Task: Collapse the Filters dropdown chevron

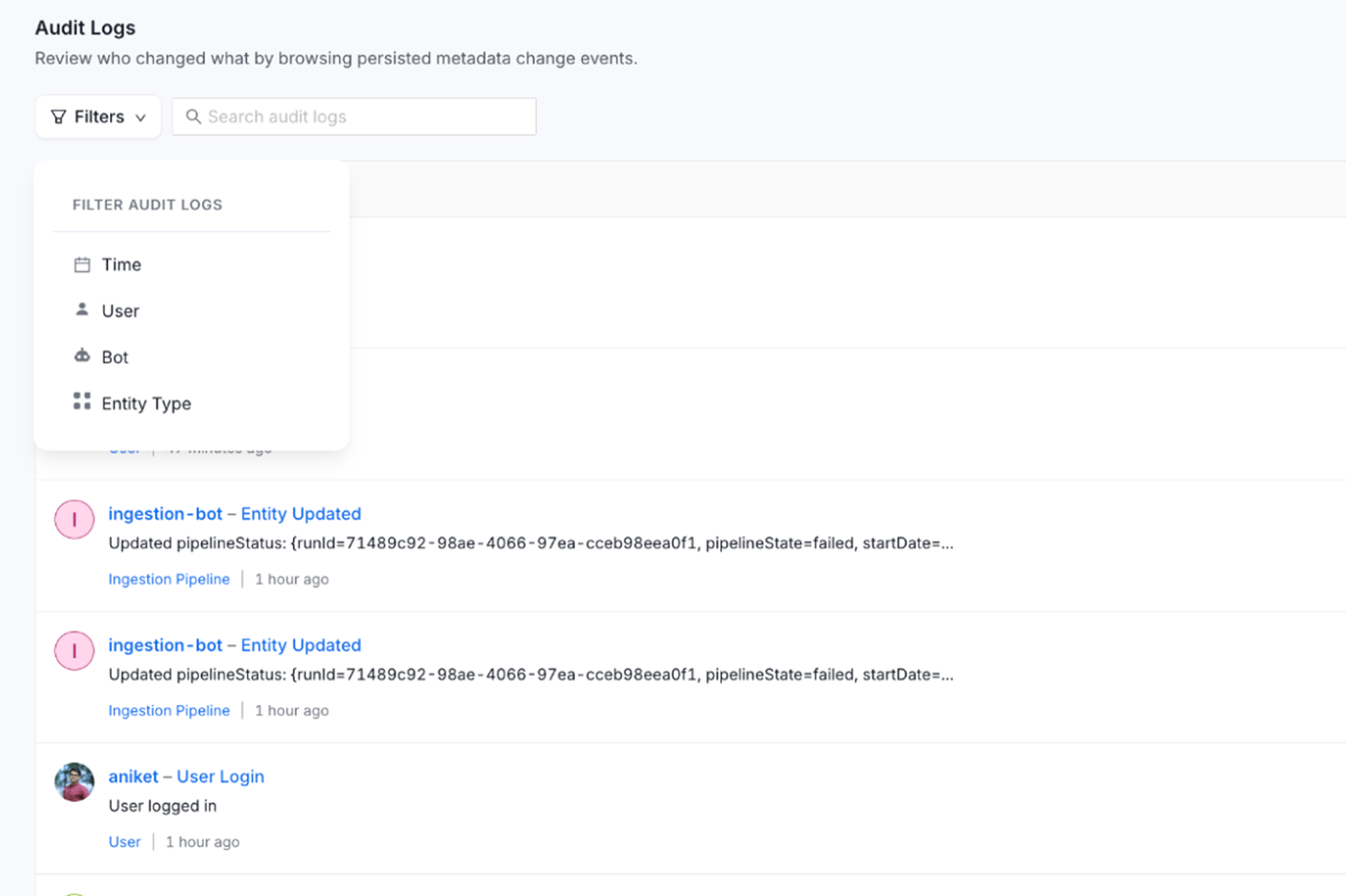Action: click(x=141, y=118)
